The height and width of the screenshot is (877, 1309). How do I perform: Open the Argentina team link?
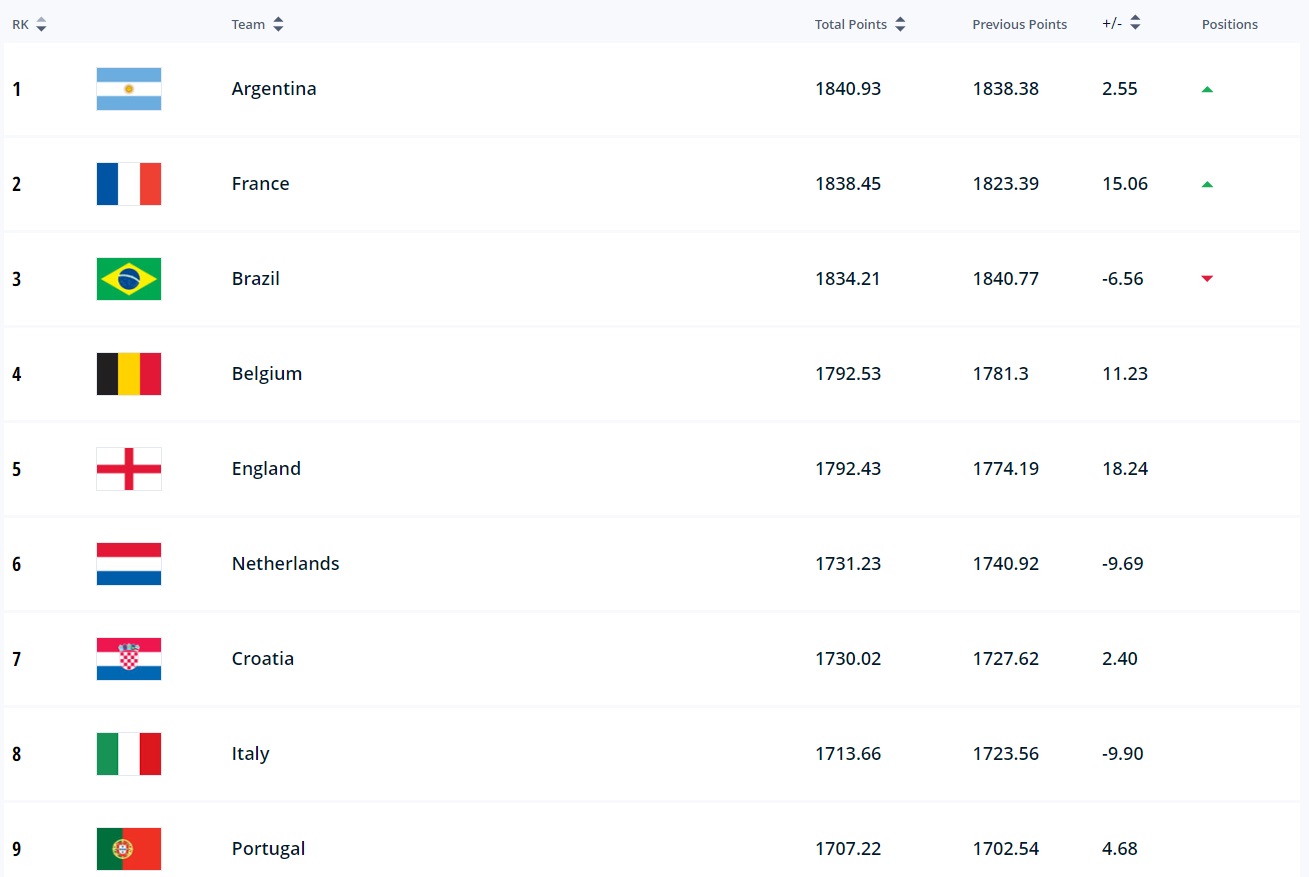(x=274, y=89)
